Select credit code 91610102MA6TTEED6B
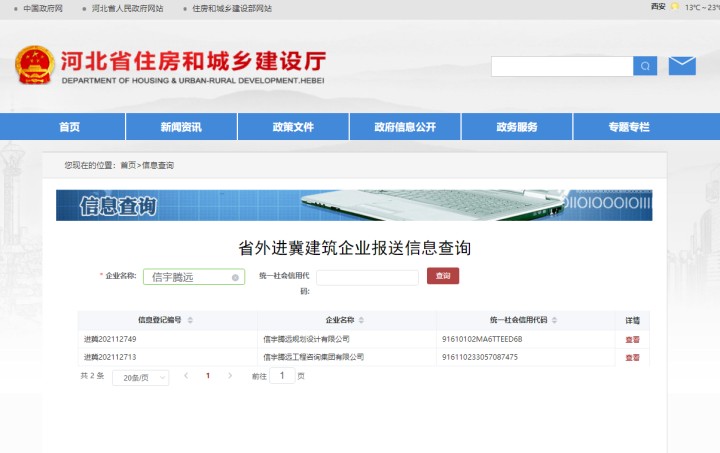Viewport: 720px width, 453px height. click(x=482, y=339)
